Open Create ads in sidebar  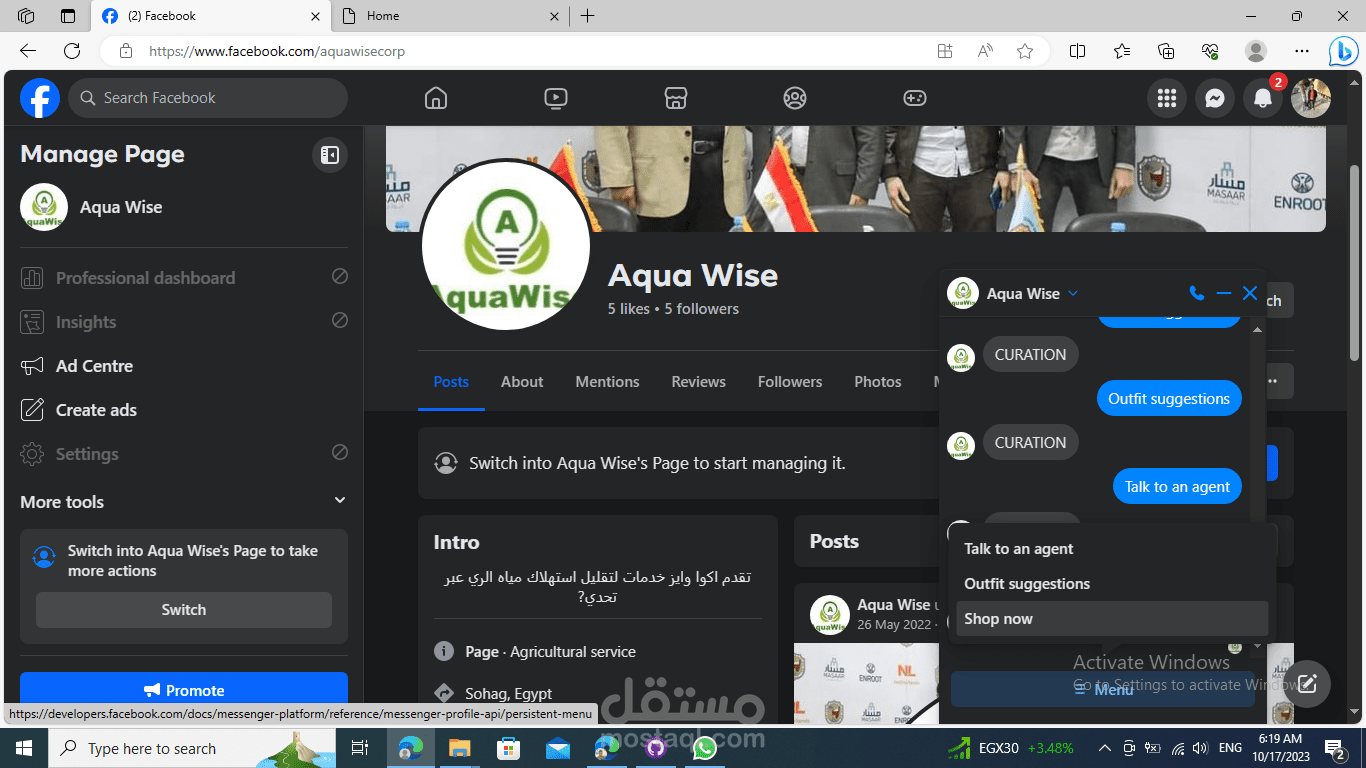click(184, 410)
